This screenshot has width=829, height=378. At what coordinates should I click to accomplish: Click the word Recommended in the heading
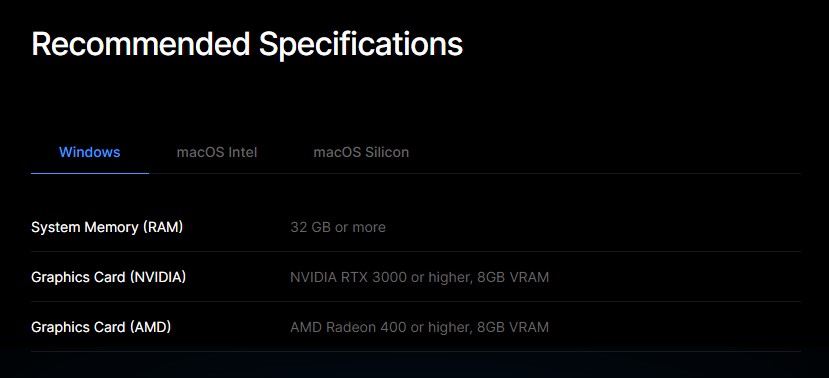(141, 44)
